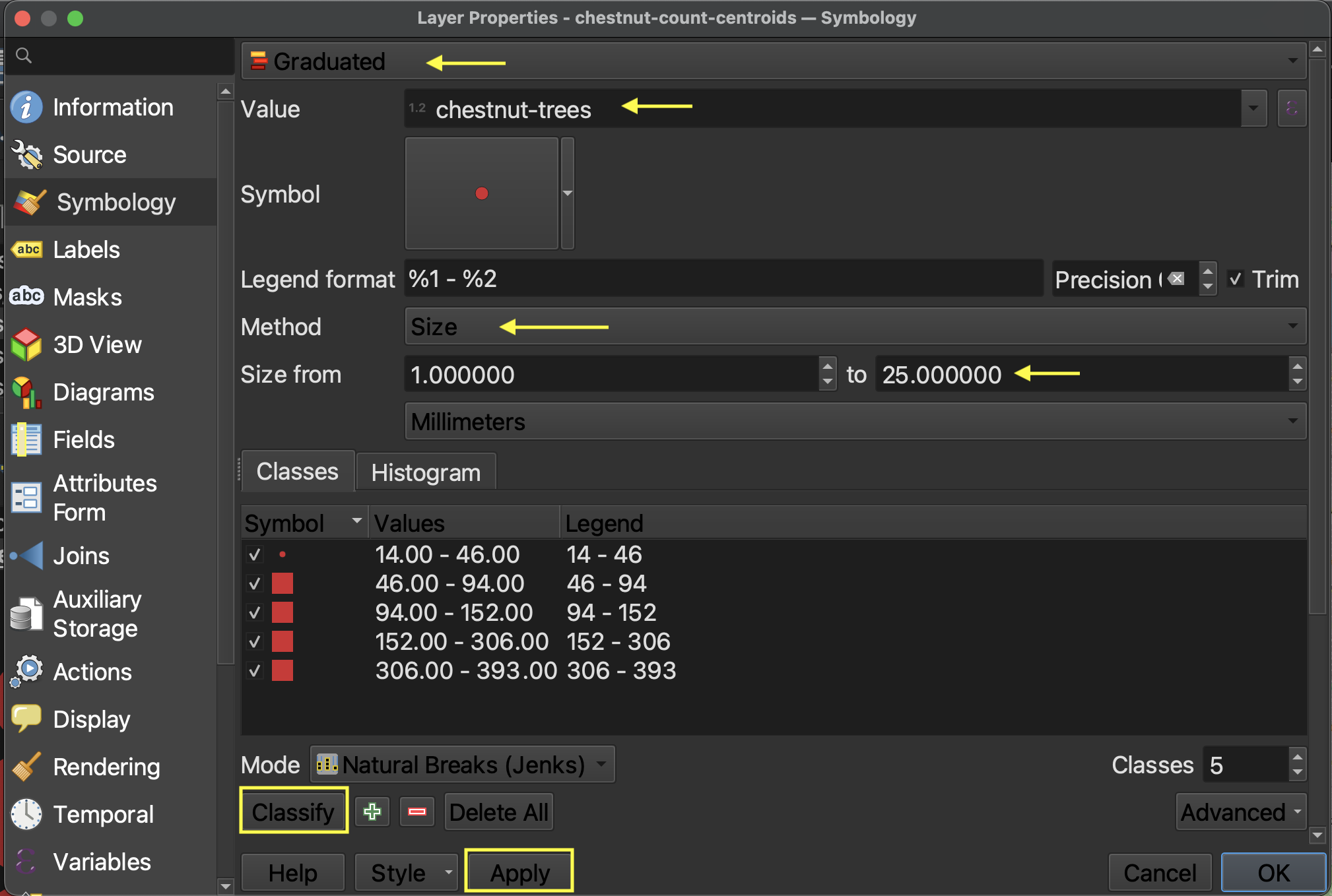
Task: Click the green add class button
Action: pos(372,812)
